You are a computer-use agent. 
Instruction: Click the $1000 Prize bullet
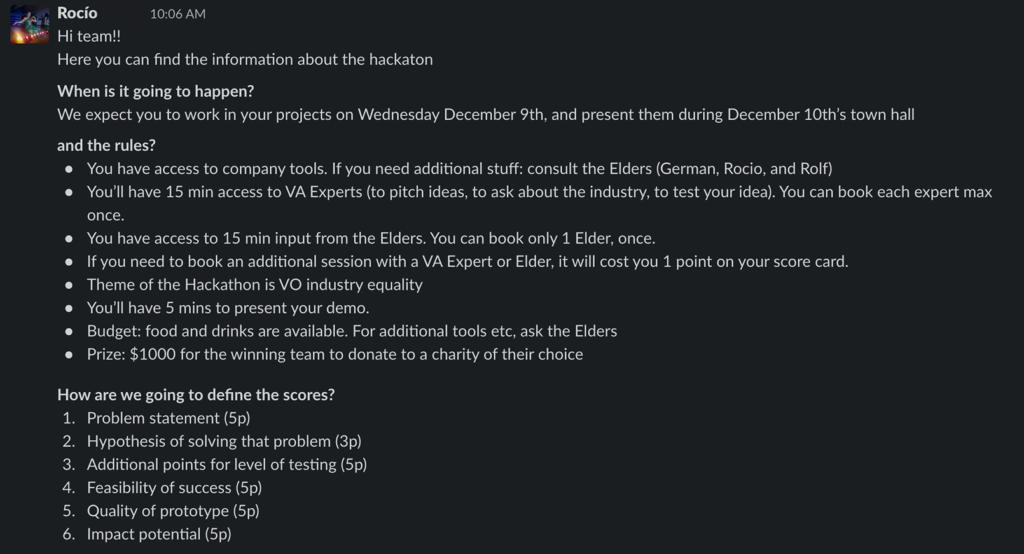334,354
